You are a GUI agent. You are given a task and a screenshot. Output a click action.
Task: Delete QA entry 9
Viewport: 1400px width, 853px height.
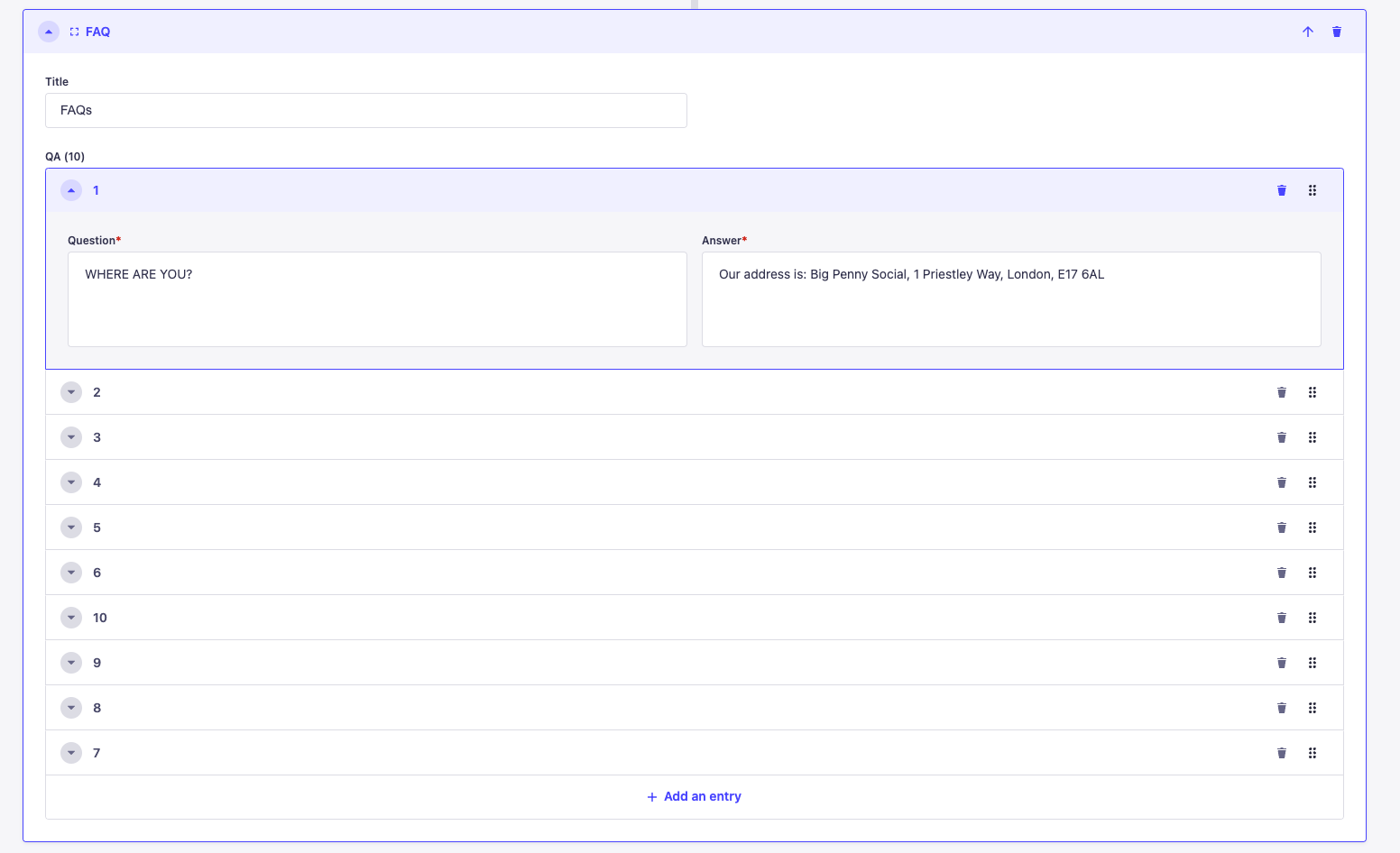(x=1282, y=663)
